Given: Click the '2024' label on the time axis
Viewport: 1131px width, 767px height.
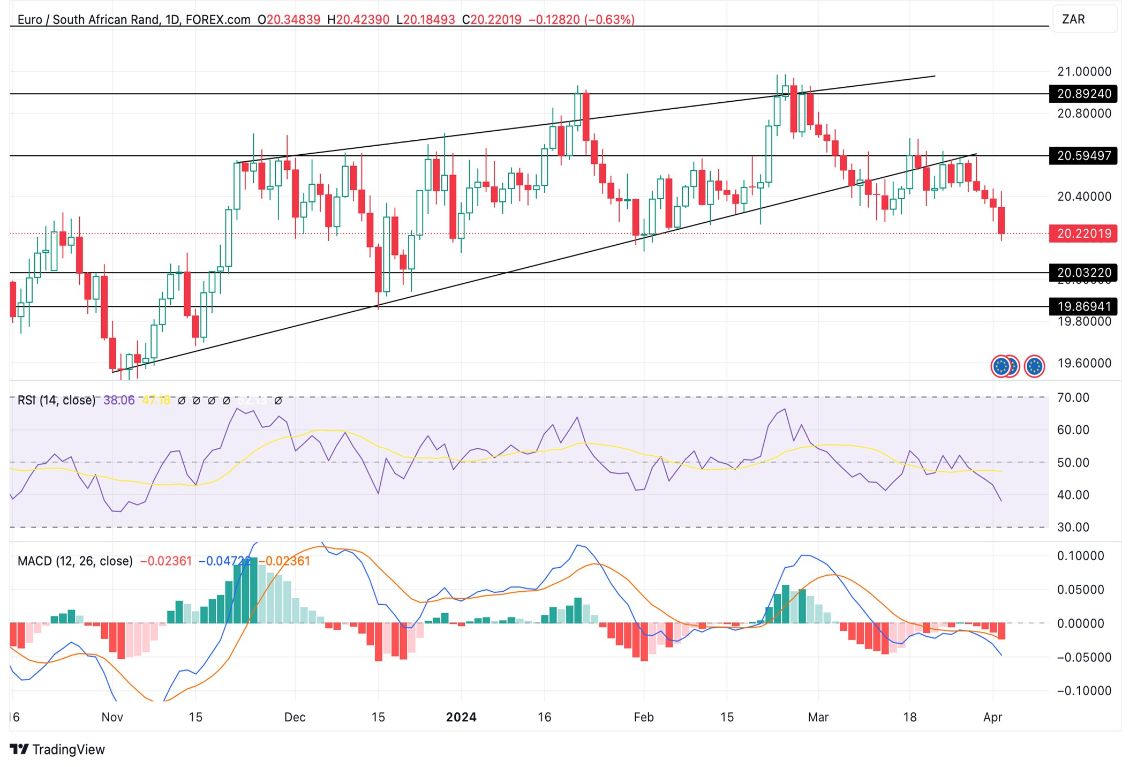Looking at the screenshot, I should 461,717.
